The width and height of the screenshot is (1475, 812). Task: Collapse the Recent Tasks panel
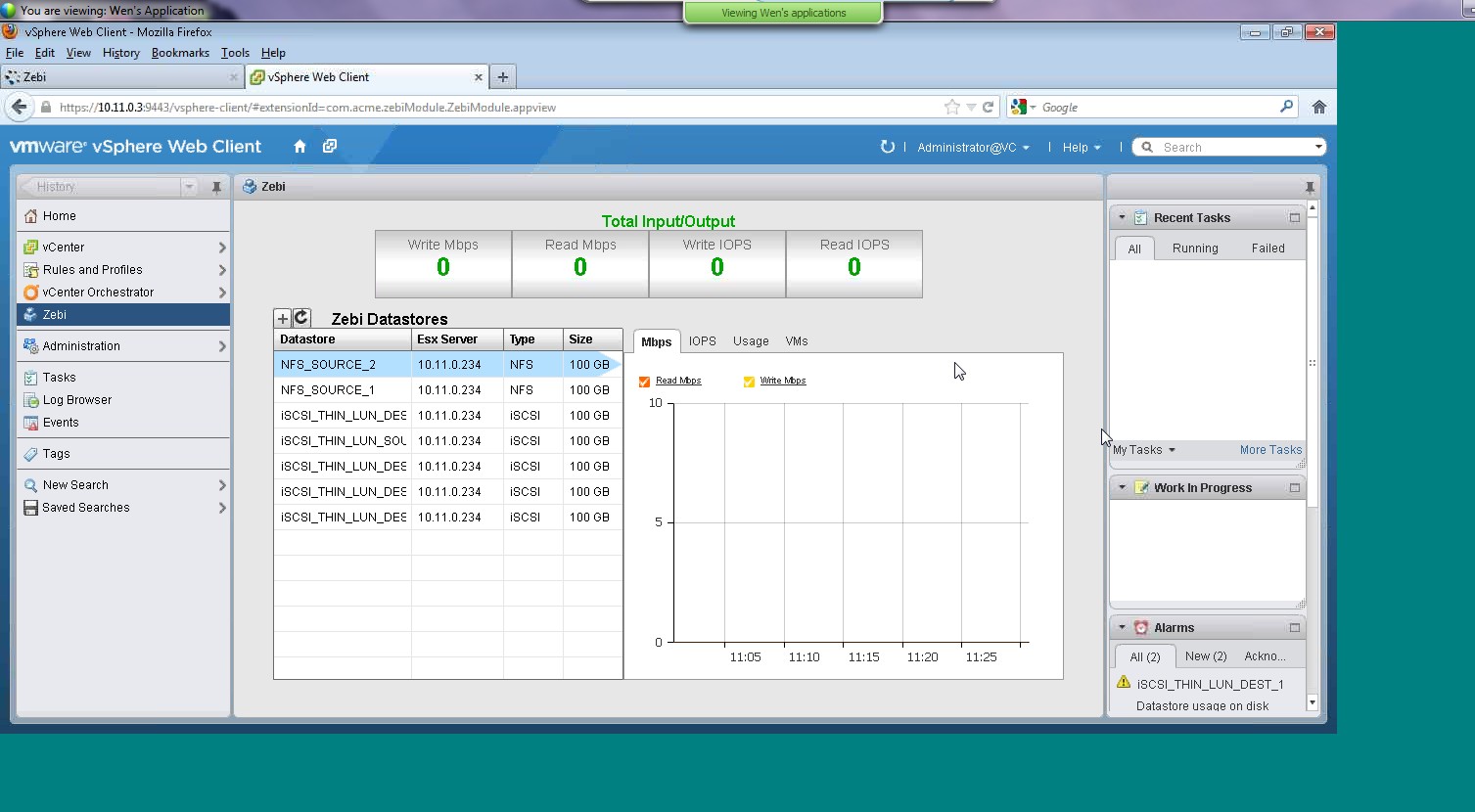(x=1122, y=218)
